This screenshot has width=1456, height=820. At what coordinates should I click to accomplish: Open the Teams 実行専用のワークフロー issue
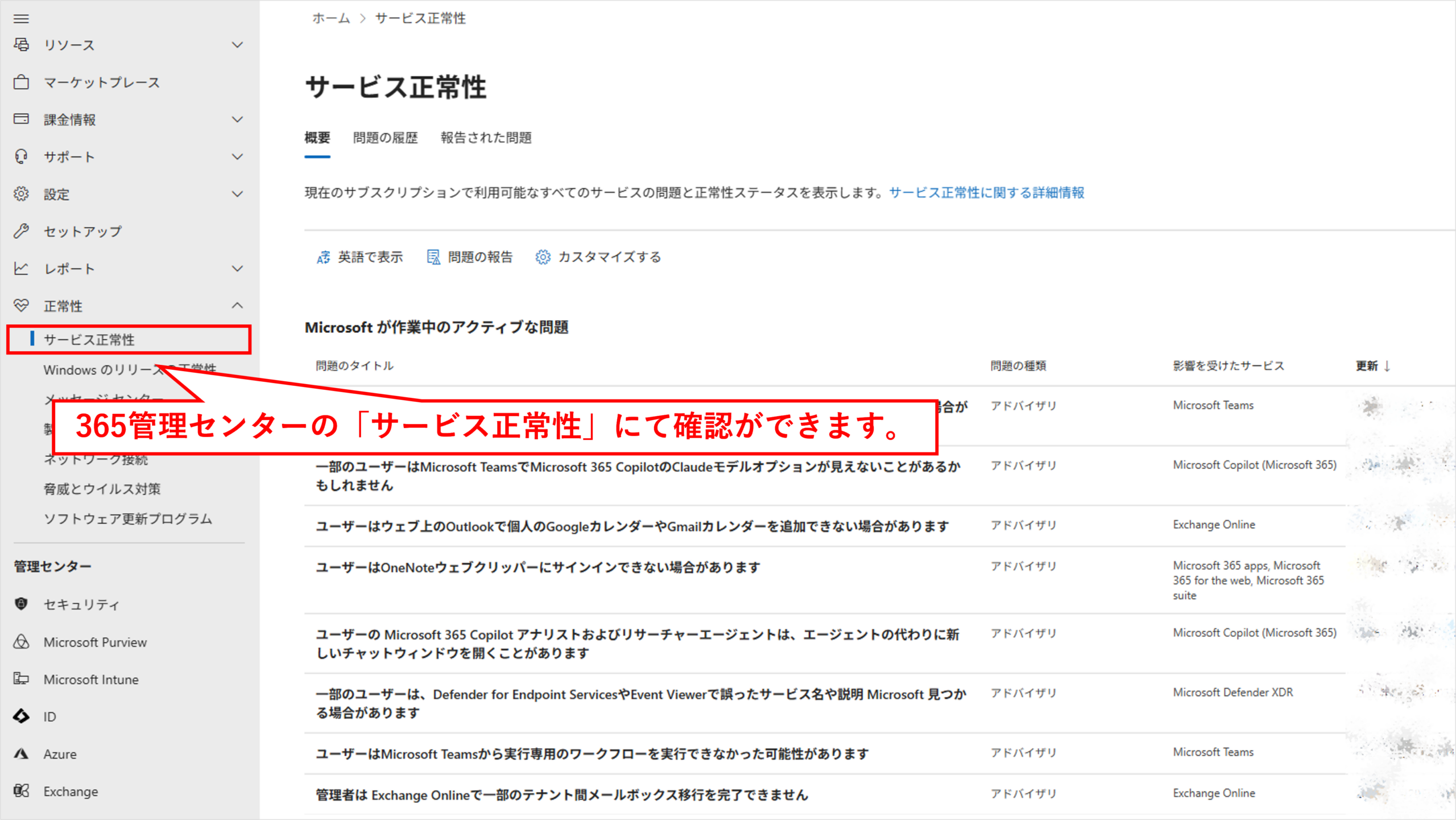point(592,754)
